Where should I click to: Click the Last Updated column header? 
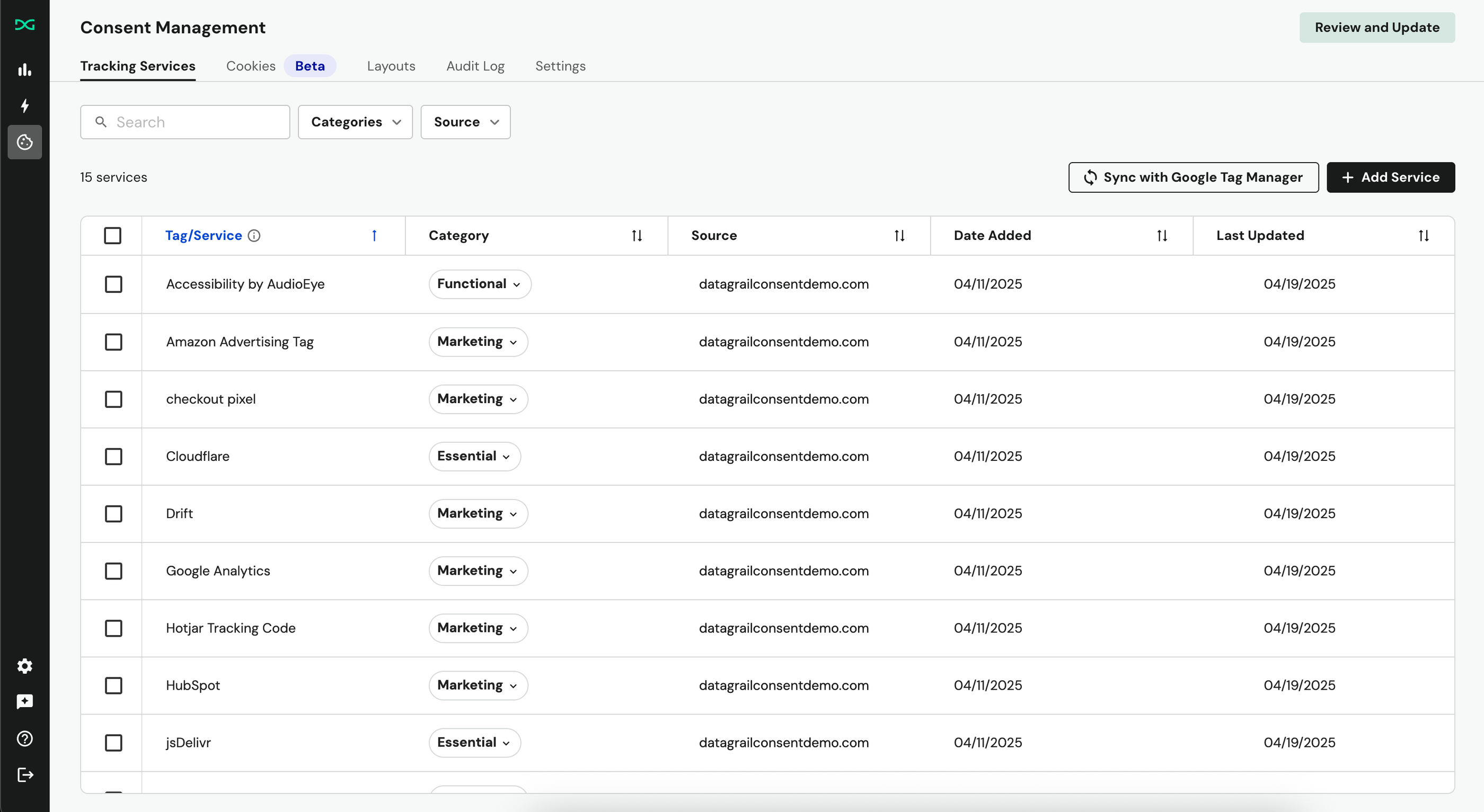1260,236
